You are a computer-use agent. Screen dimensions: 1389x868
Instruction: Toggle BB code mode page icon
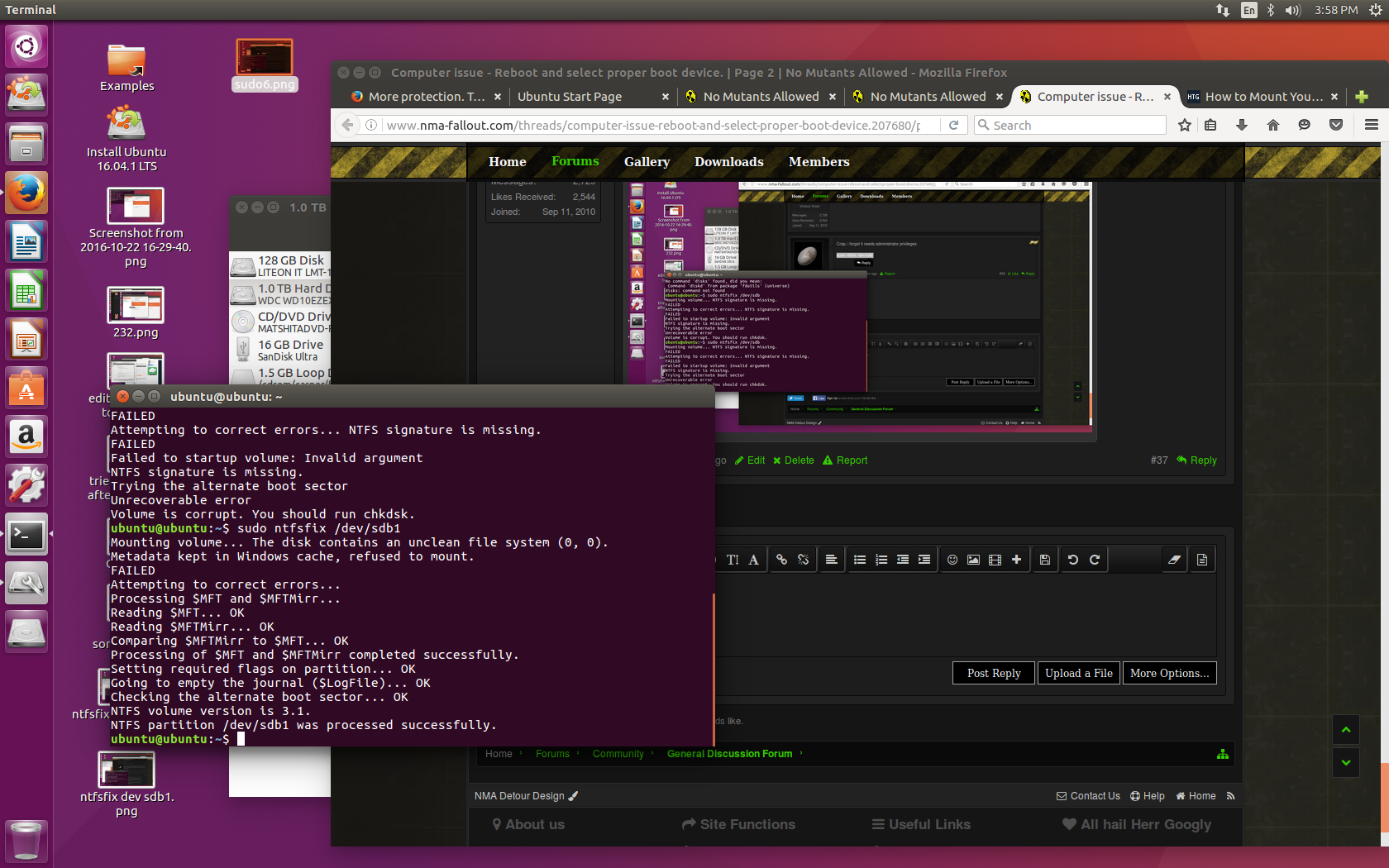pyautogui.click(x=1202, y=560)
